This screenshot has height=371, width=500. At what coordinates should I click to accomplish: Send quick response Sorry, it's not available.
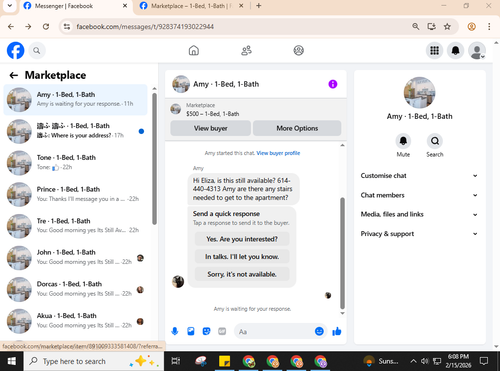(242, 274)
